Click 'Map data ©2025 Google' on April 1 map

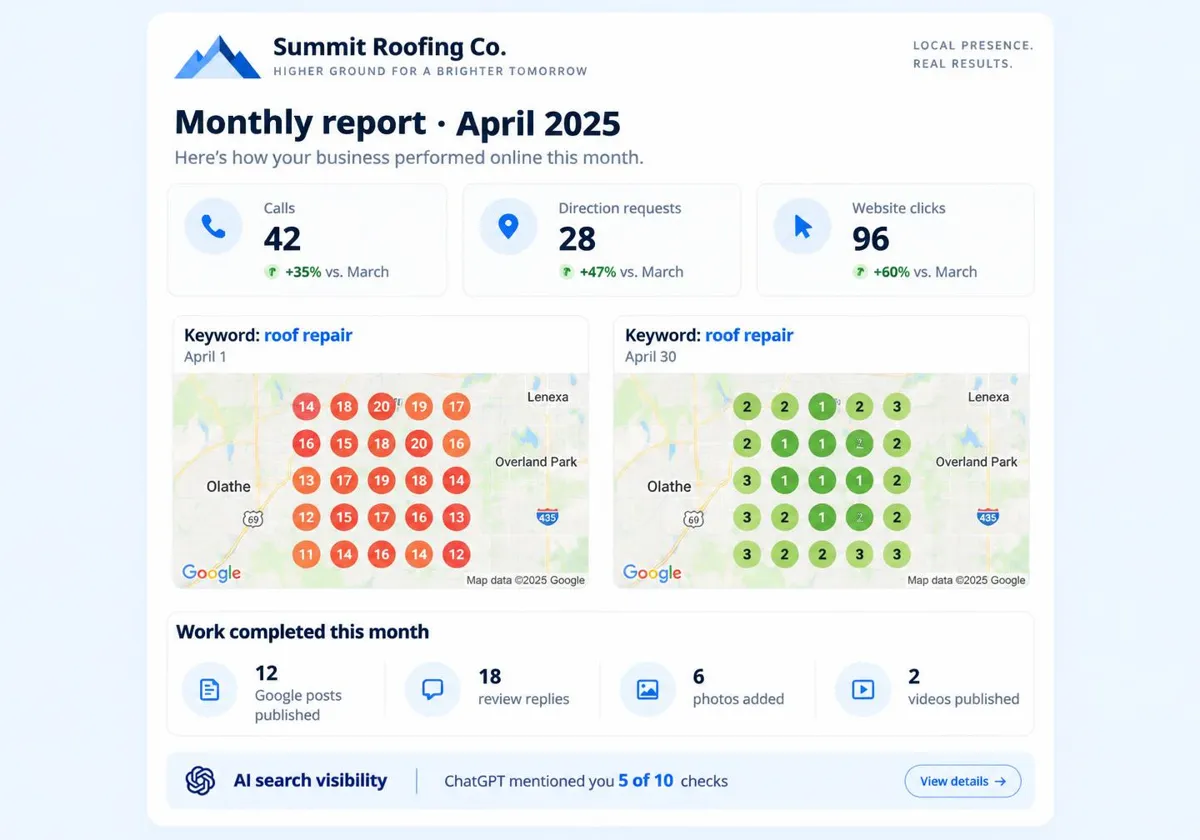tap(526, 580)
